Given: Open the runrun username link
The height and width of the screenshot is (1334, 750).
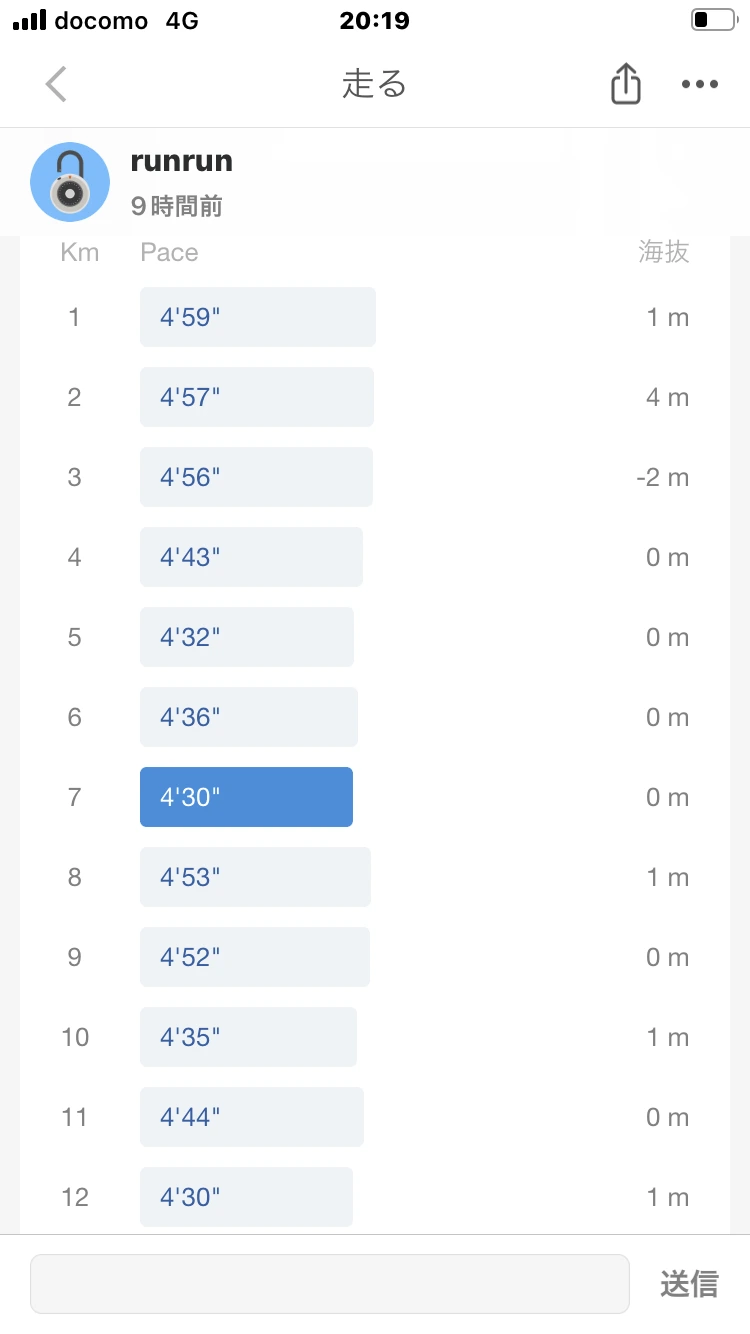Looking at the screenshot, I should point(182,160).
